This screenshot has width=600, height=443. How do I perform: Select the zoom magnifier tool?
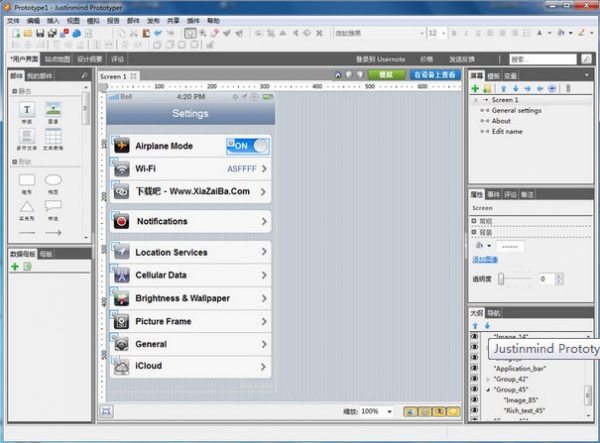click(202, 33)
